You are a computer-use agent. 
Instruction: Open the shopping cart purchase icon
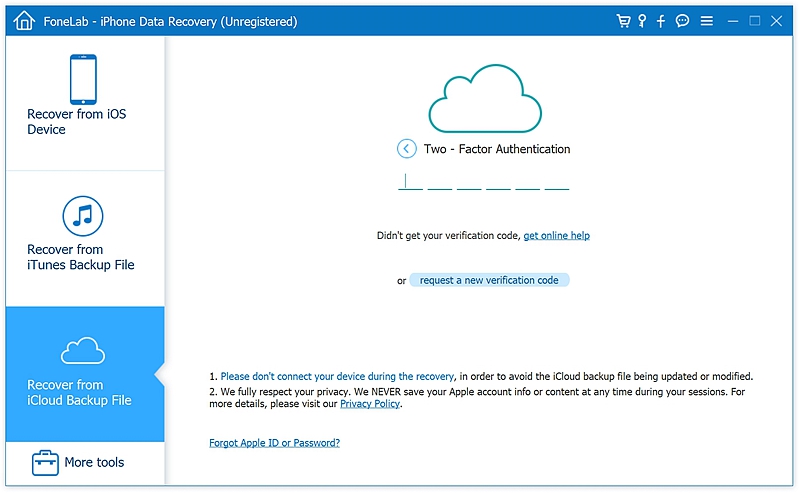(623, 21)
